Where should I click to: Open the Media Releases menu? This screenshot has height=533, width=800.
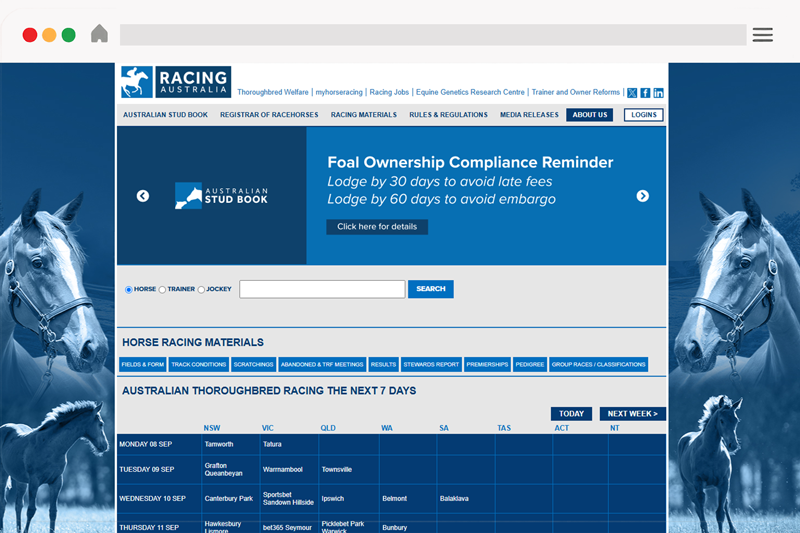click(x=529, y=115)
